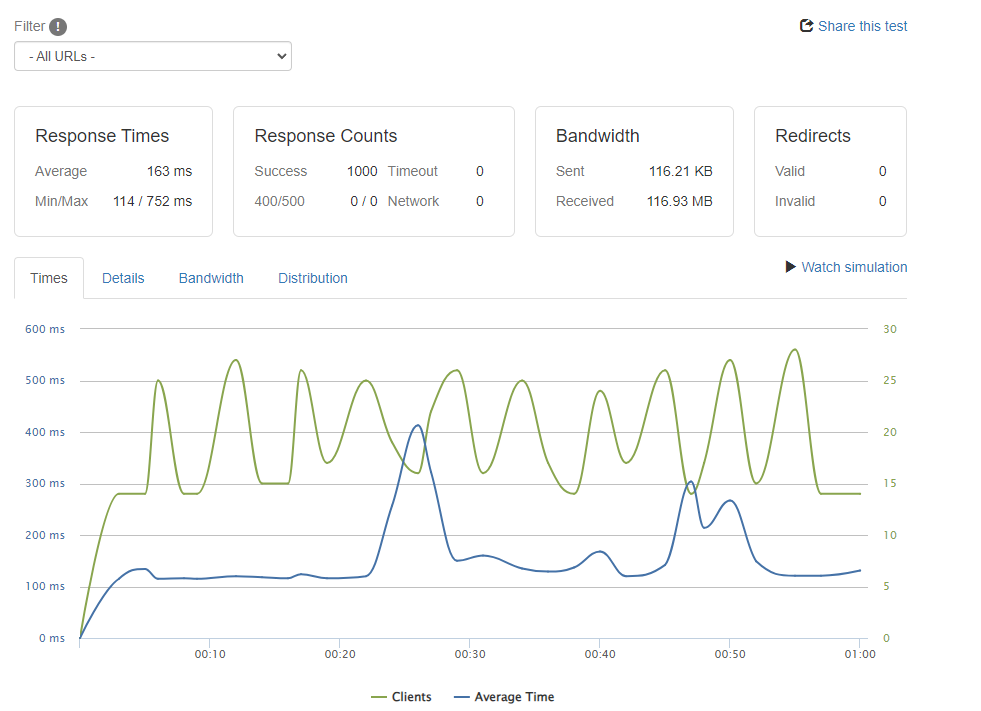Click the share icon beside Share this test
The height and width of the screenshot is (711, 981).
(x=806, y=26)
